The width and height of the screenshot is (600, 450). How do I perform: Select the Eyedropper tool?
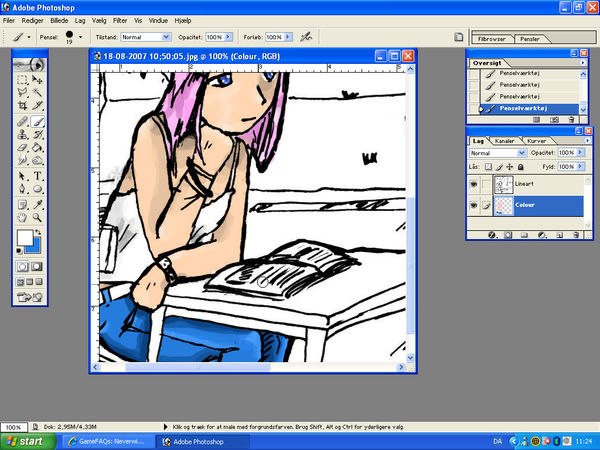tap(37, 205)
